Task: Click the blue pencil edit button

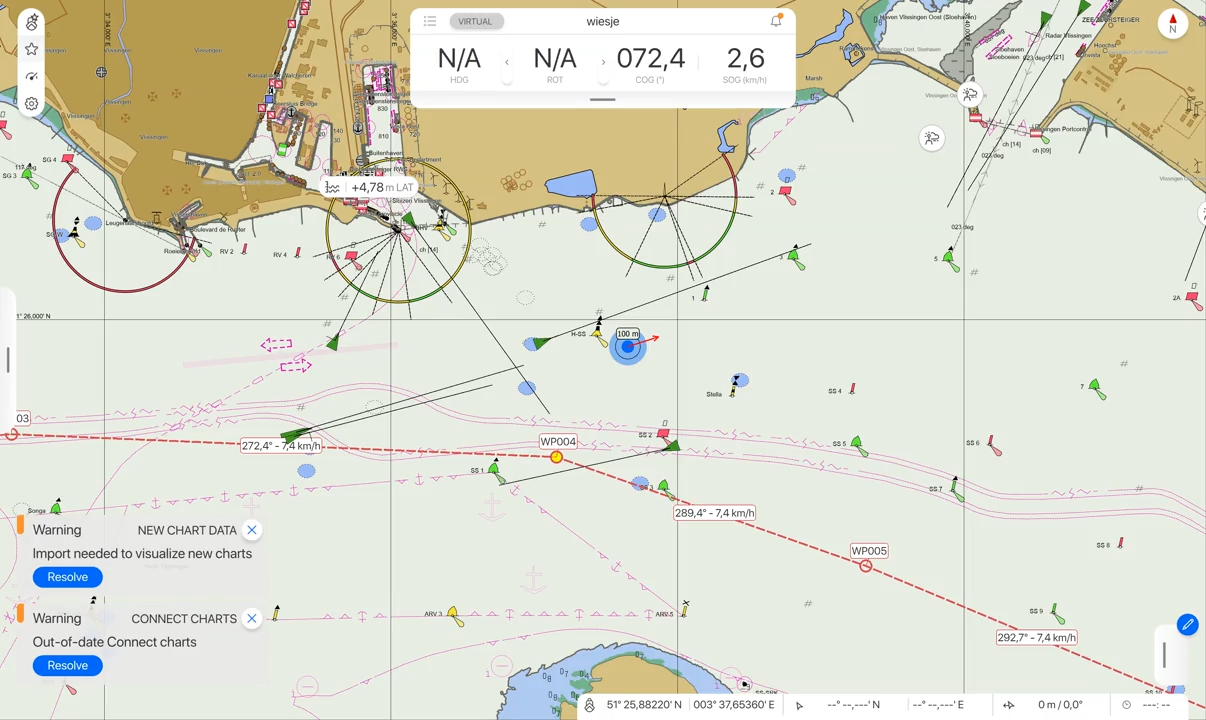Action: pos(1187,625)
